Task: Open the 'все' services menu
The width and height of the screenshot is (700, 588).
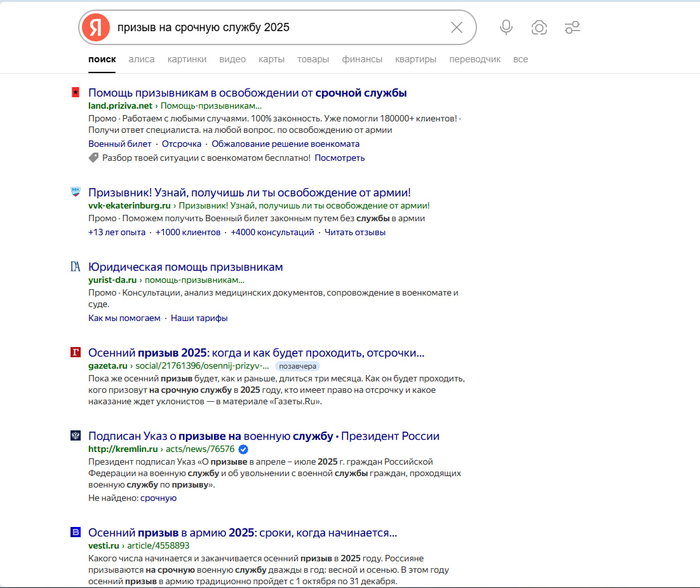Action: point(521,59)
